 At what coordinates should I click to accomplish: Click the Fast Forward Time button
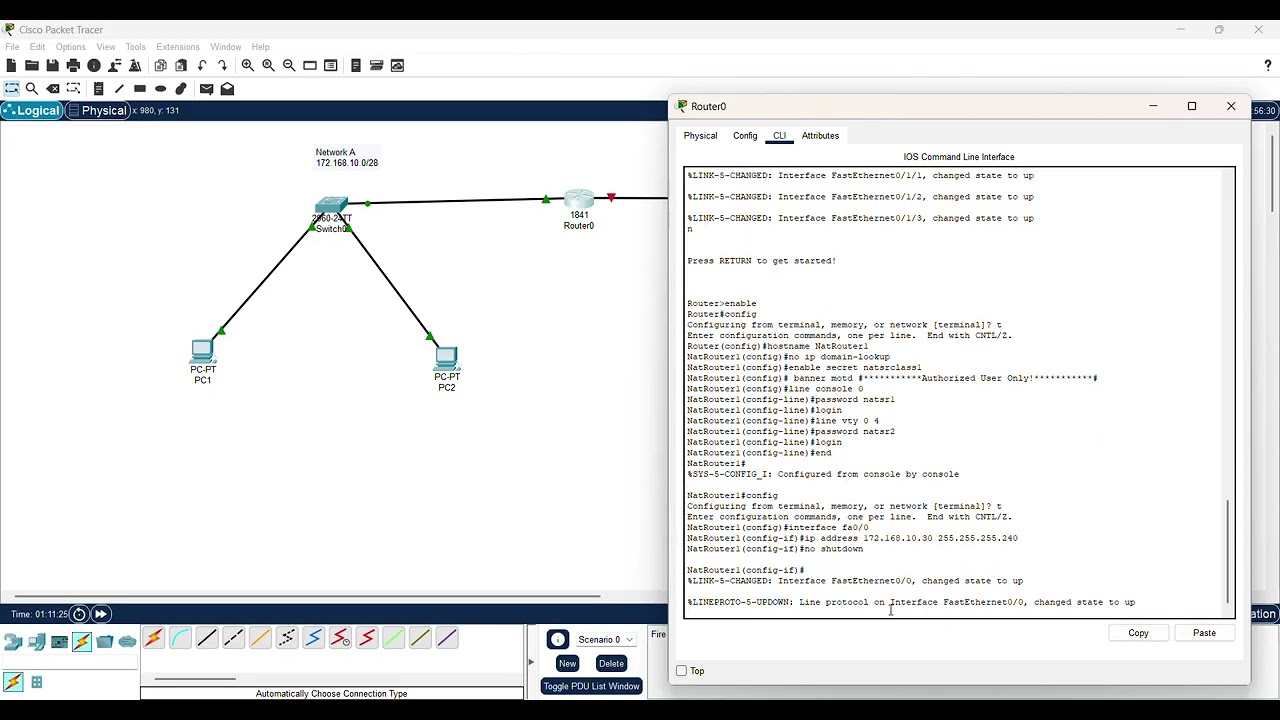(x=101, y=614)
